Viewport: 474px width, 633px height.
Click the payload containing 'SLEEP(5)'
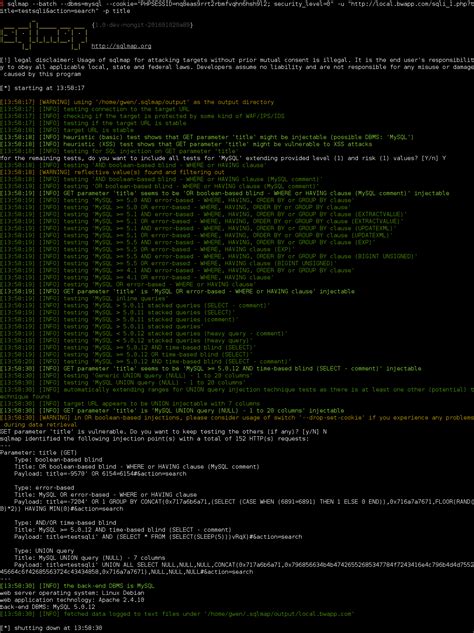158,537
